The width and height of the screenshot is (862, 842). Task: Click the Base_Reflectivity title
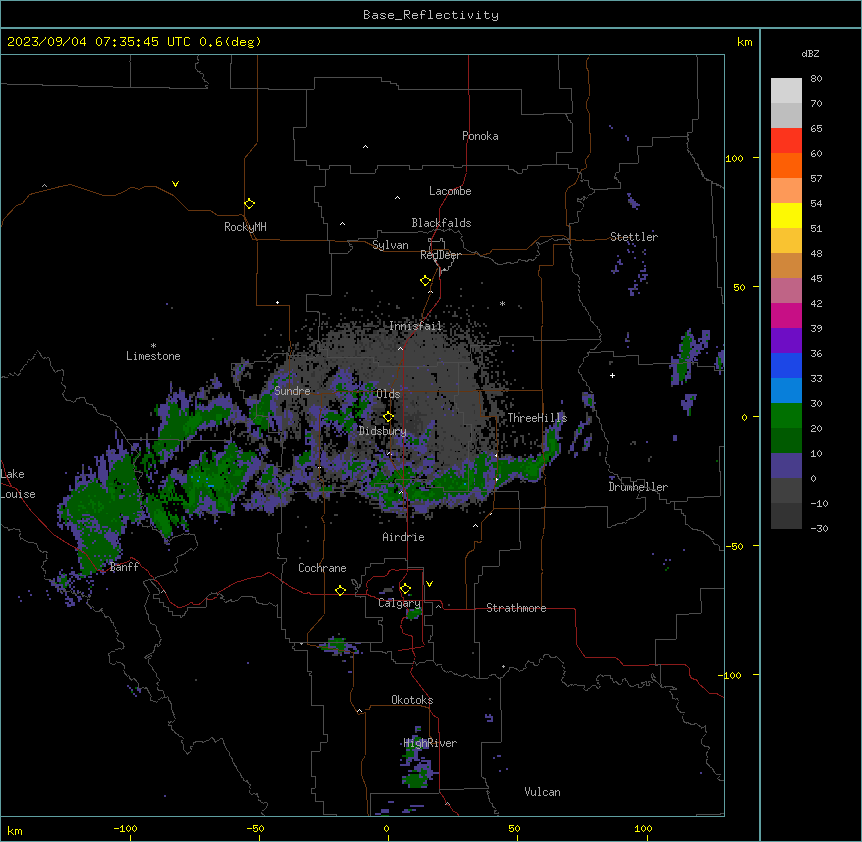point(431,15)
